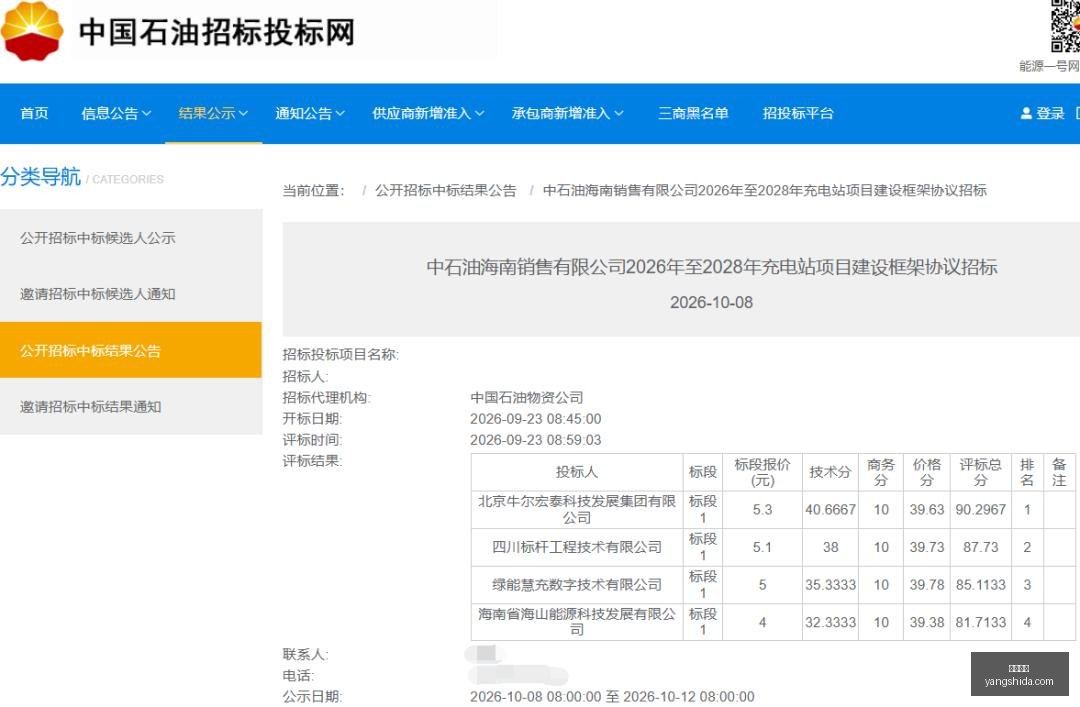Click bidder 北京牛尔宏泰科技发展集团有限公司
Viewport: 1080px width, 707px height.
tap(577, 509)
